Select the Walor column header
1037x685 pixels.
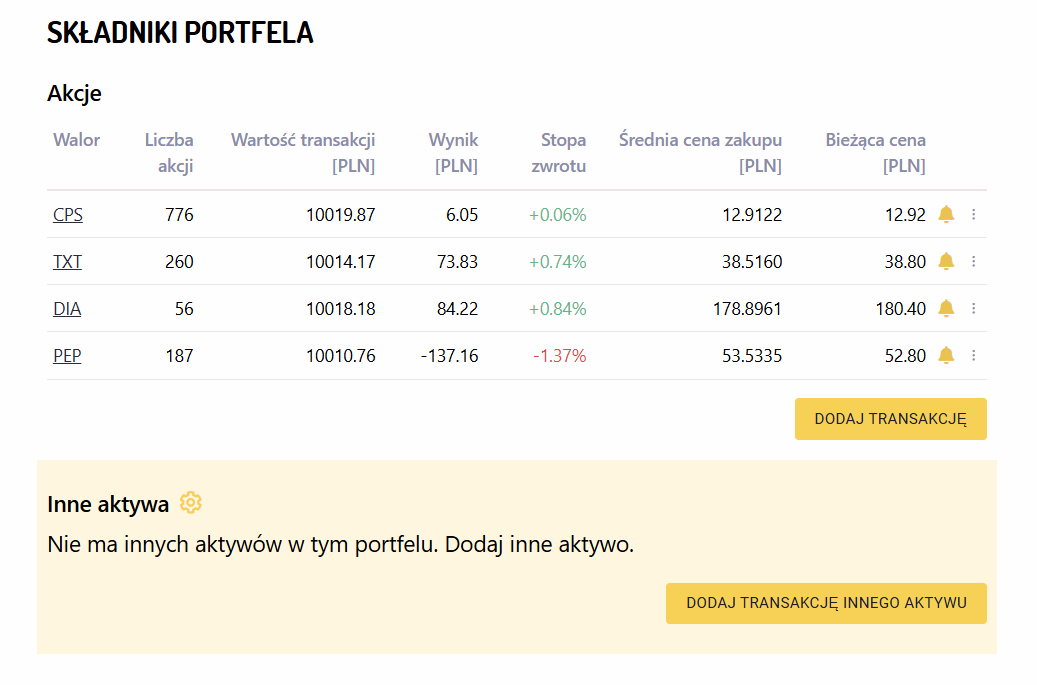pyautogui.click(x=76, y=140)
